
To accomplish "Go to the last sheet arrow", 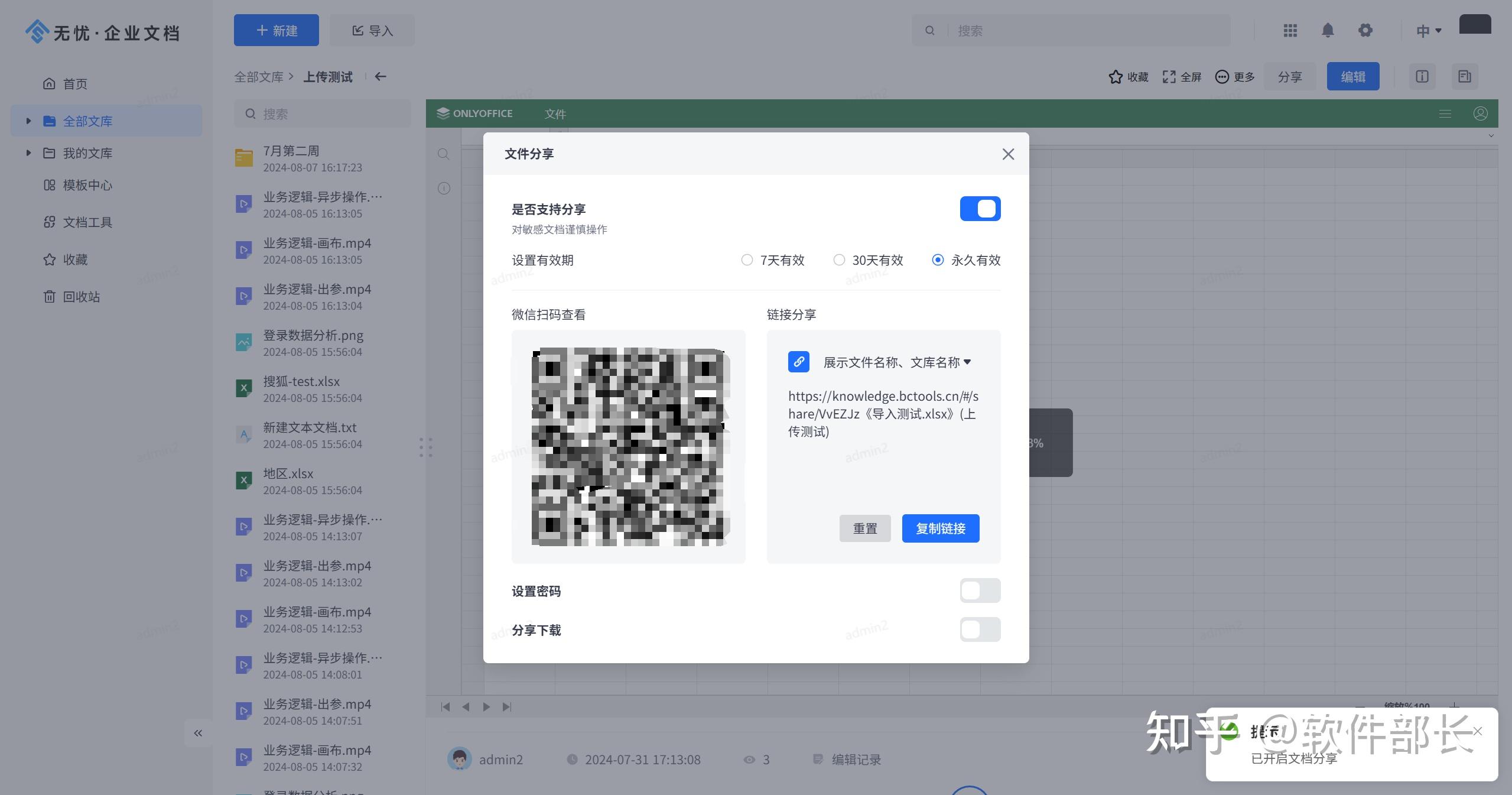I will (506, 707).
